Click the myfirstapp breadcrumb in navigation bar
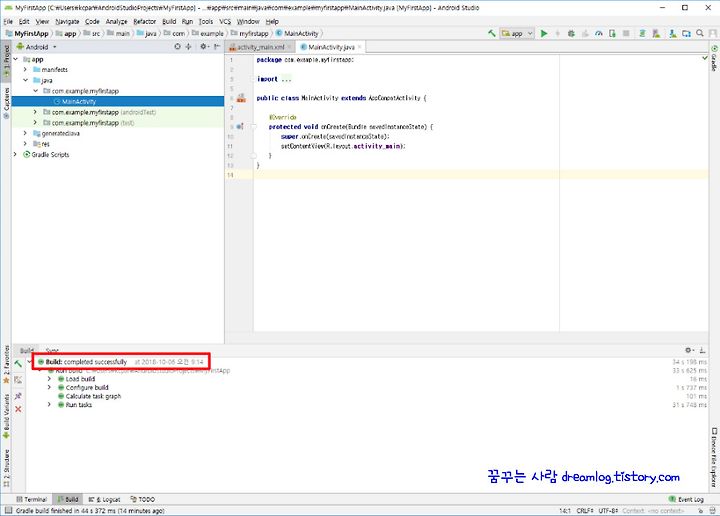This screenshot has width=720, height=516. [x=250, y=34]
